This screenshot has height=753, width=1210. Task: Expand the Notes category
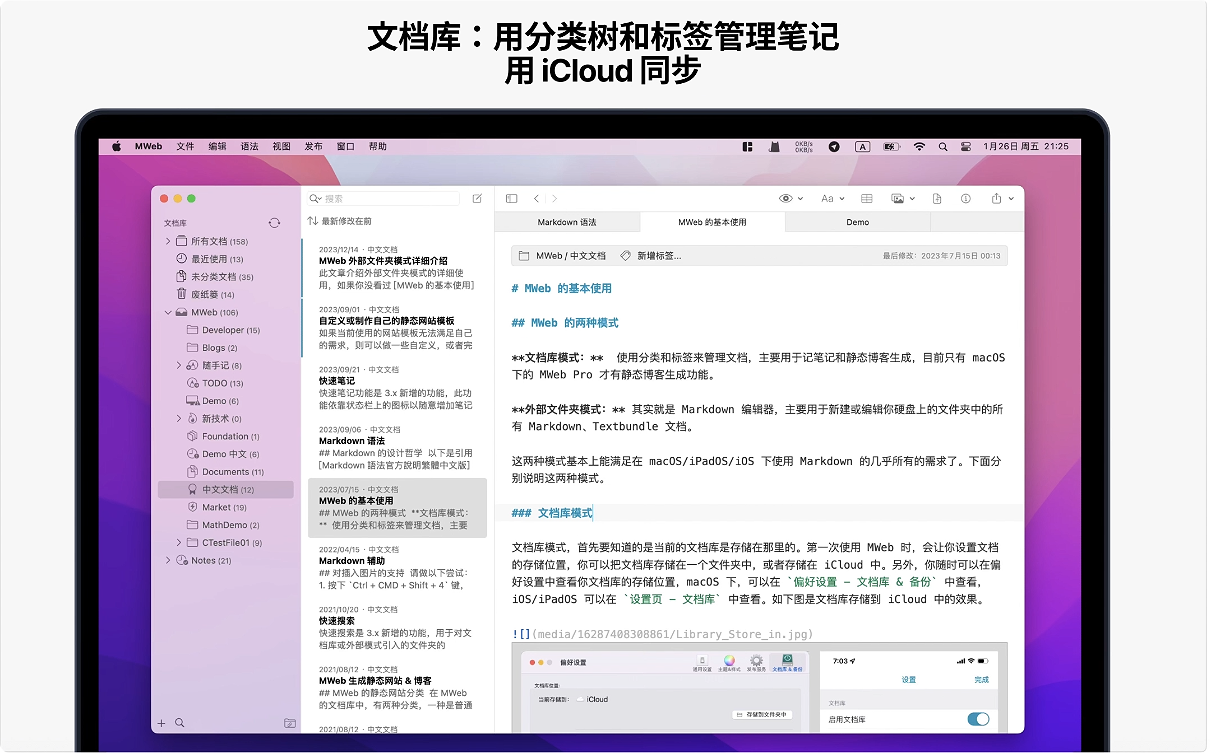167,561
